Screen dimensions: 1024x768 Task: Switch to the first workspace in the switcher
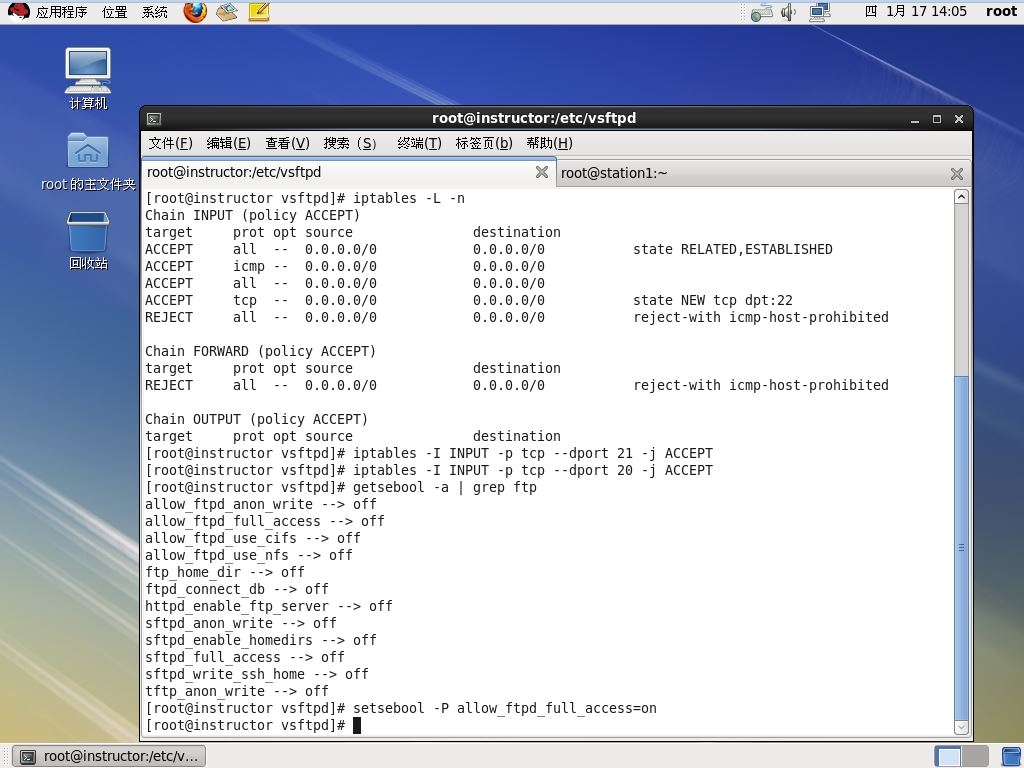[948, 756]
